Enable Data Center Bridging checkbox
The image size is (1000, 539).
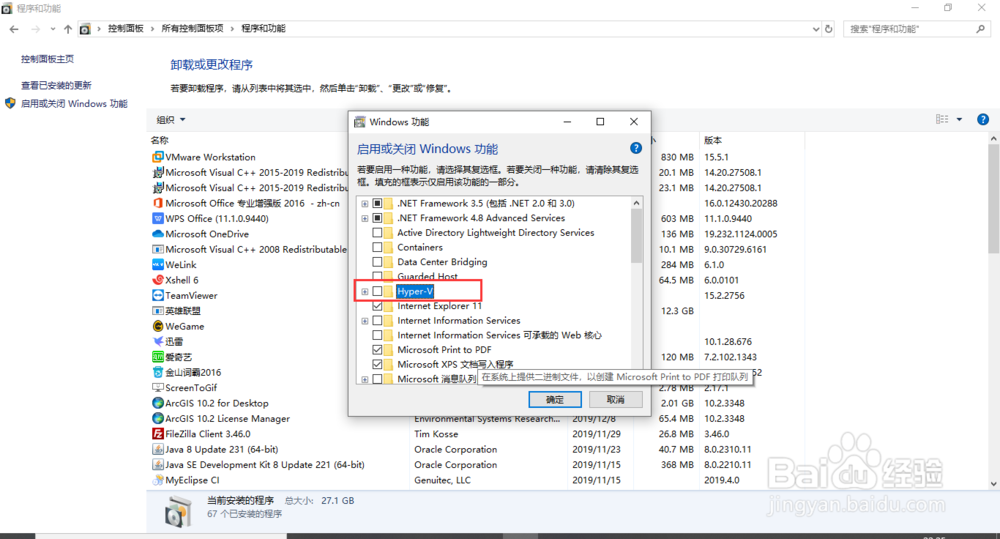coord(378,262)
